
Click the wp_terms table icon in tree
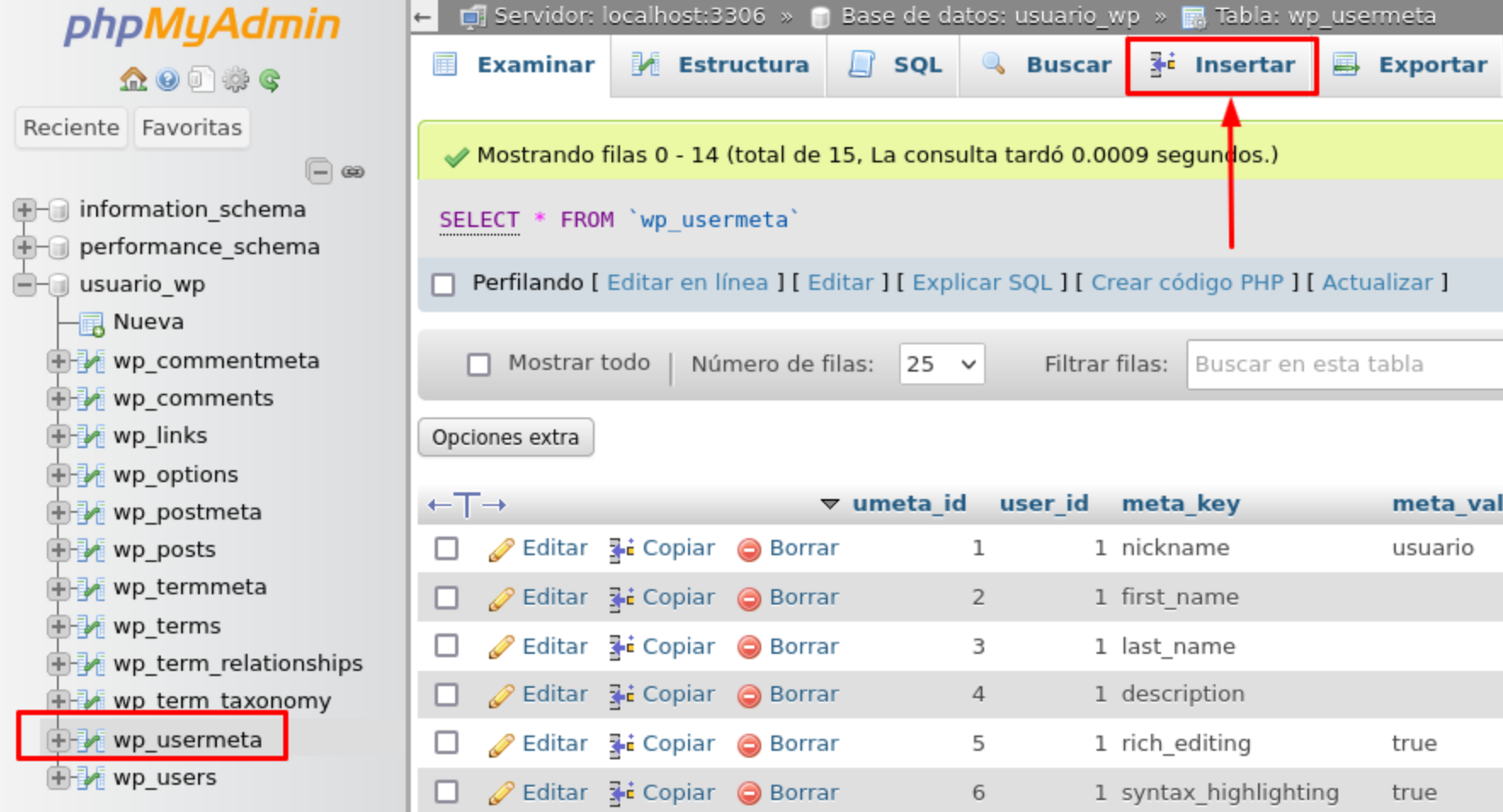[x=90, y=626]
